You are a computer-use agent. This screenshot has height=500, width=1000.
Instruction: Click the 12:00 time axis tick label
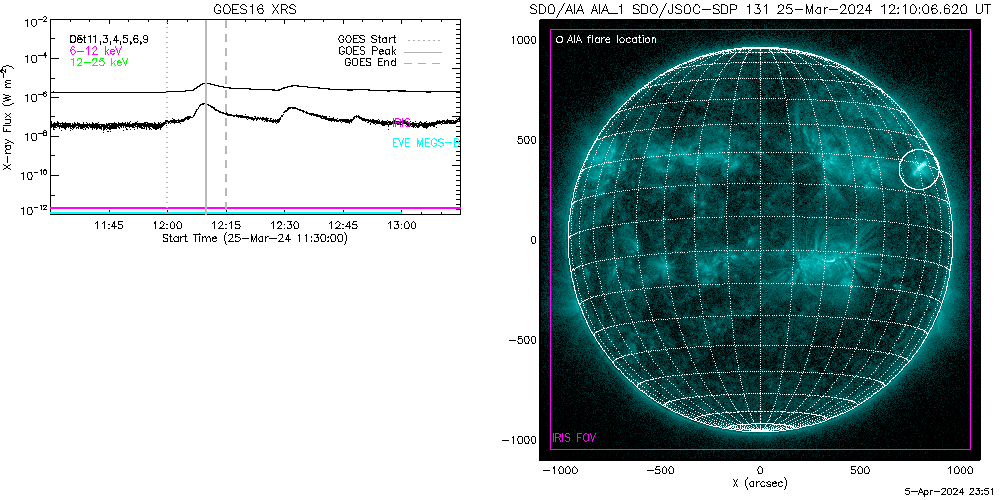click(x=167, y=225)
